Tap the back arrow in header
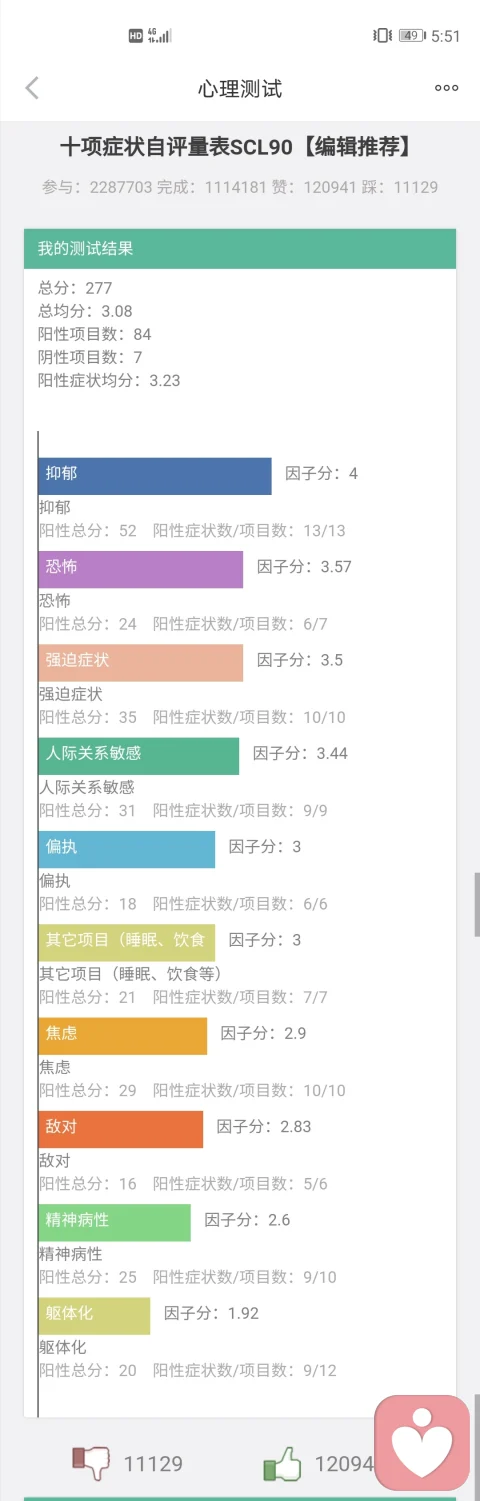The height and width of the screenshot is (1501, 480). click(32, 88)
